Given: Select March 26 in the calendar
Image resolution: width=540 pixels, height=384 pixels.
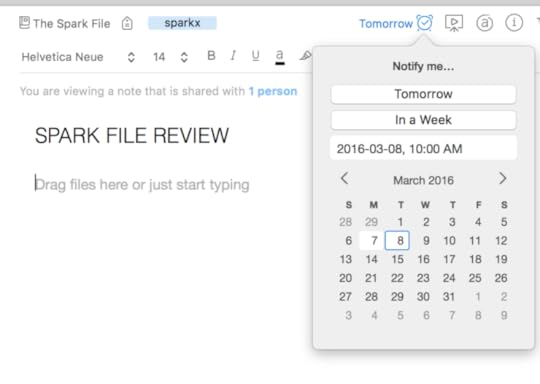Looking at the screenshot, I should [x=501, y=278].
